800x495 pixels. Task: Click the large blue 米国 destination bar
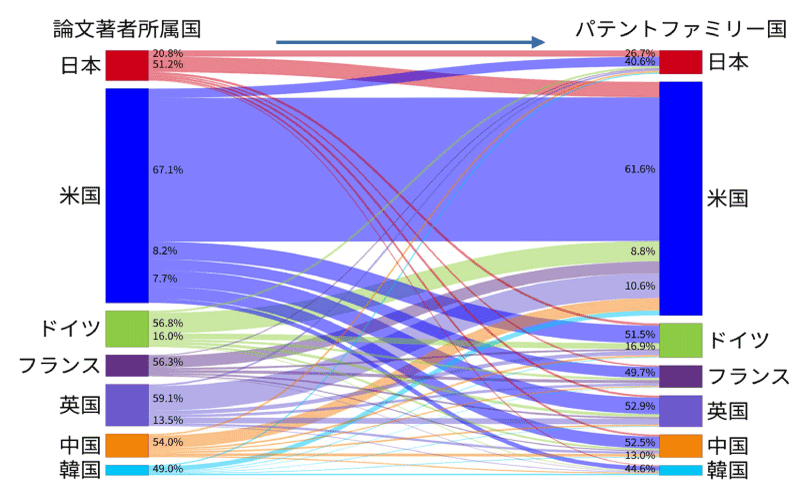click(x=680, y=197)
